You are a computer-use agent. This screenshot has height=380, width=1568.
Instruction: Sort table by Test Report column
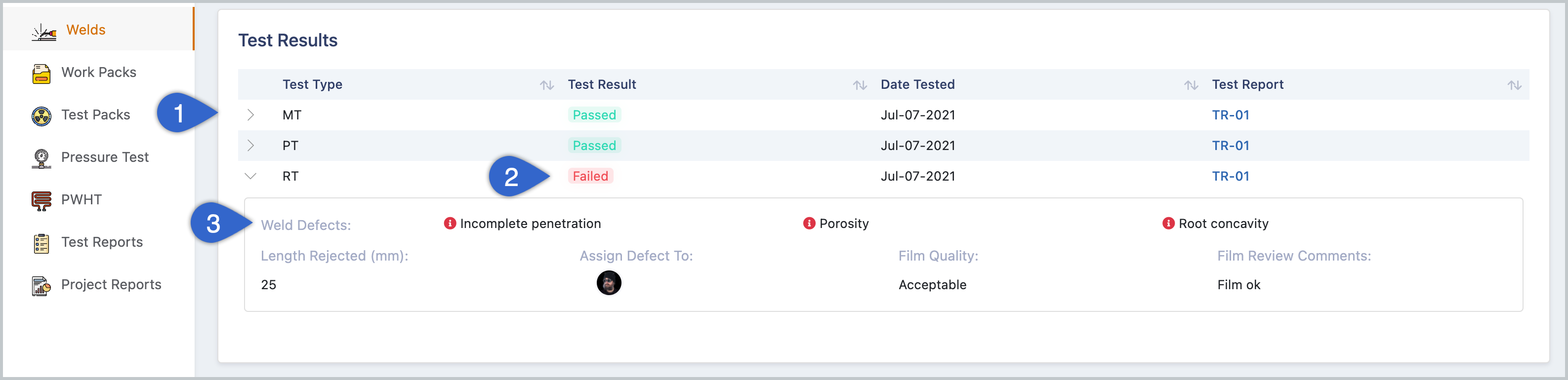[1514, 85]
